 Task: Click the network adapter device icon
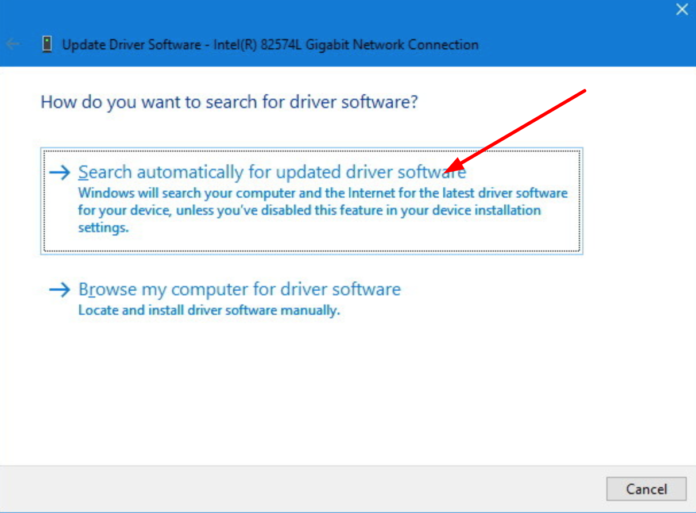click(47, 44)
